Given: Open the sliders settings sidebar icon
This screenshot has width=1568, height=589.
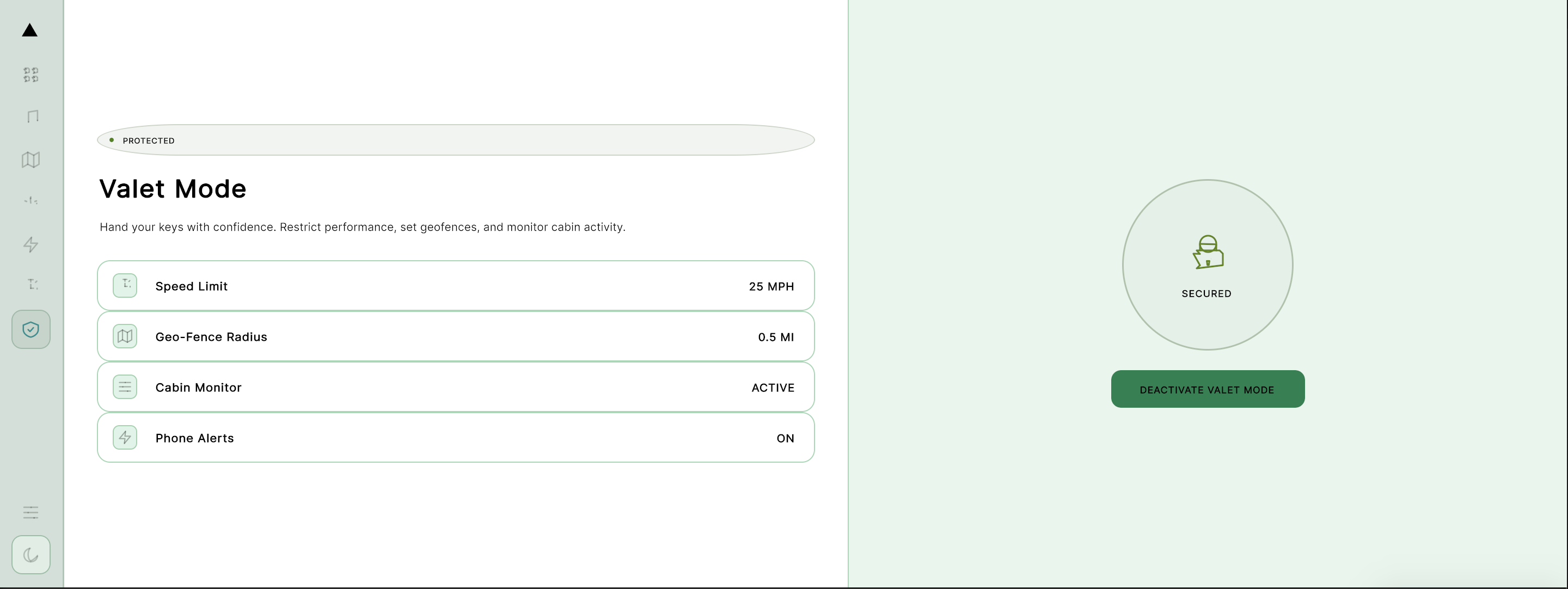Looking at the screenshot, I should point(30,512).
